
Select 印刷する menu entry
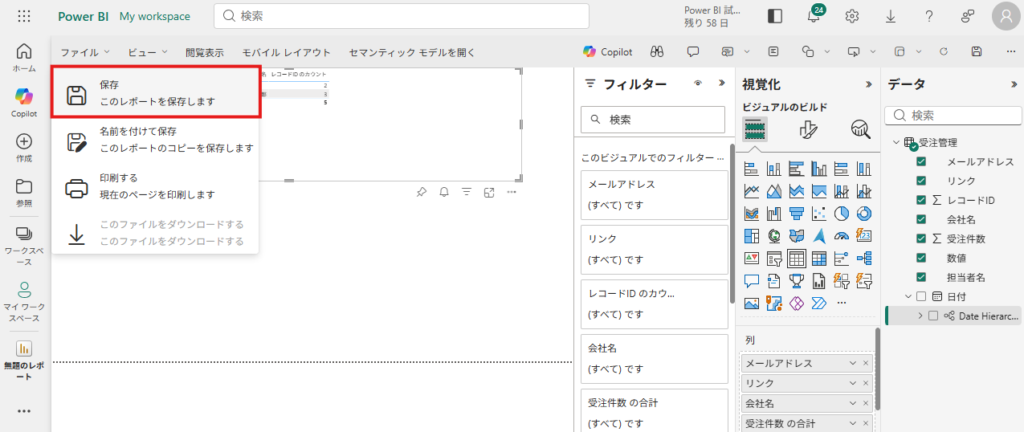(155, 185)
